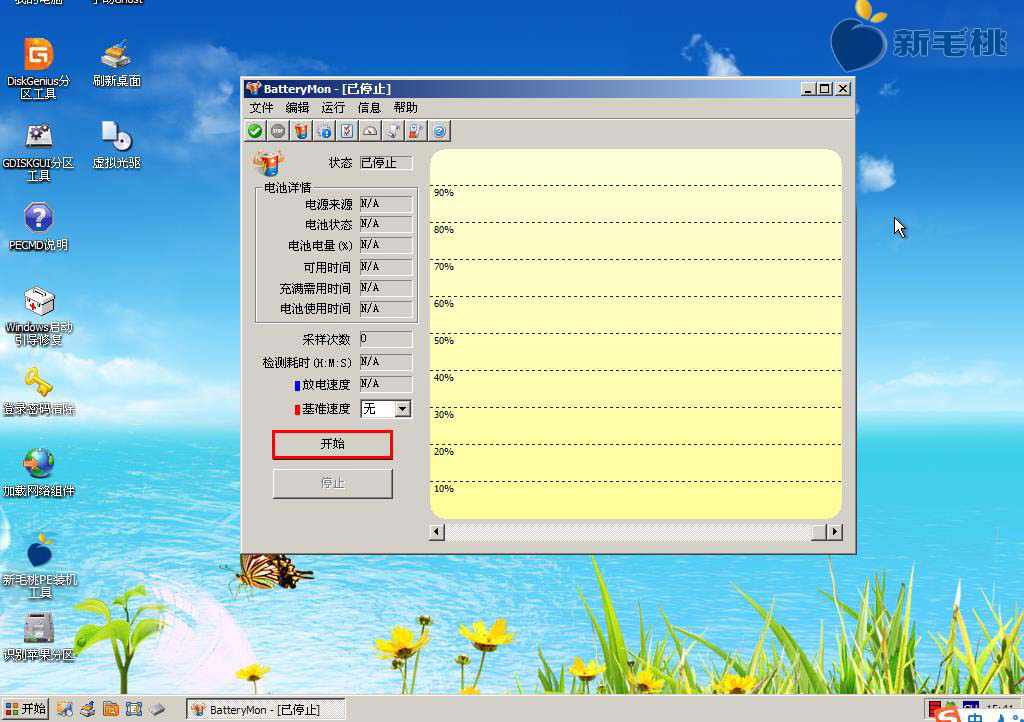
Task: Click the blue framed window quick launch icon
Action: coord(134,709)
